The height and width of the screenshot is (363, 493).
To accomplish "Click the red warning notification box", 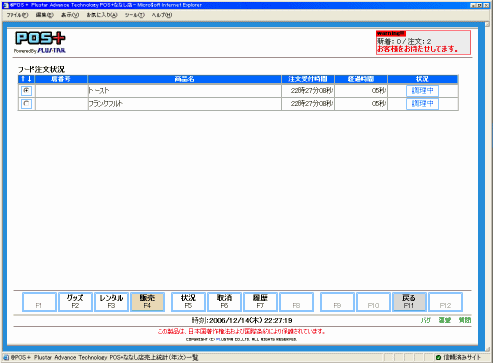I will click(x=423, y=42).
